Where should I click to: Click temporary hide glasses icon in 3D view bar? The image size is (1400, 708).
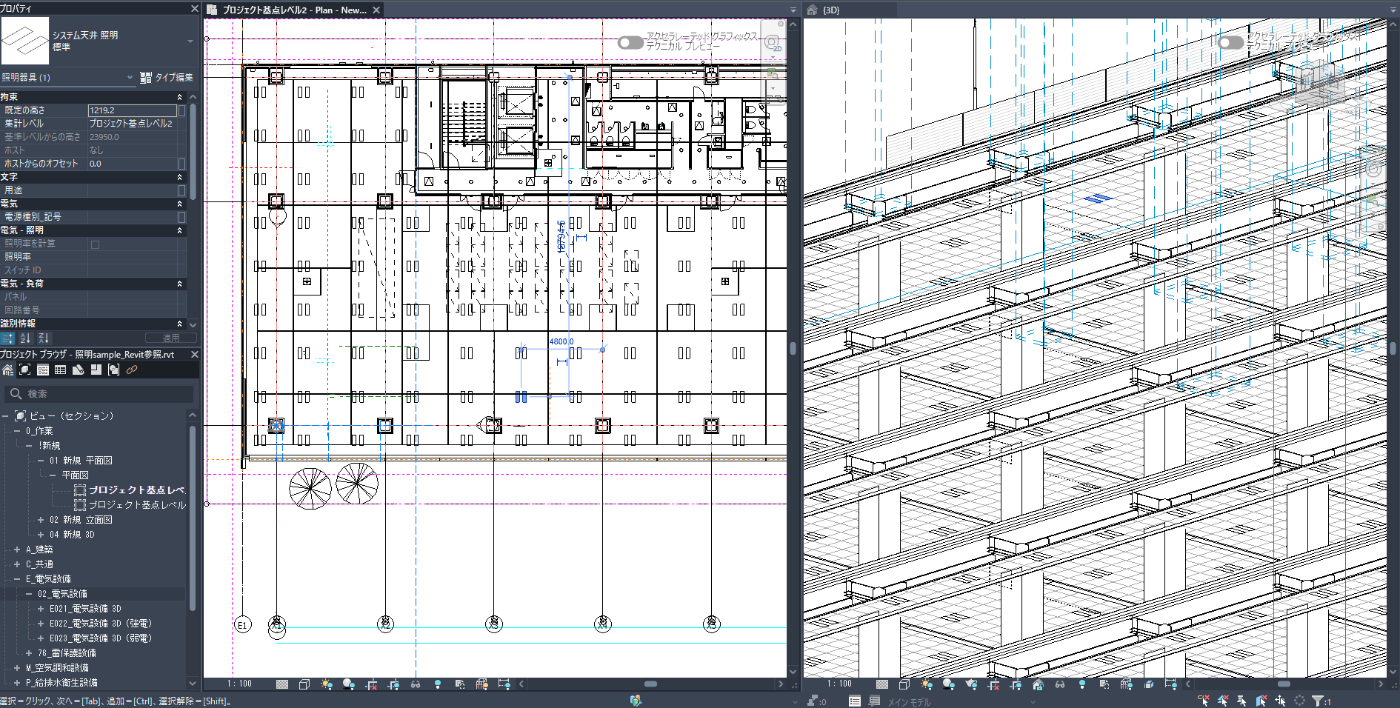pyautogui.click(x=1059, y=685)
